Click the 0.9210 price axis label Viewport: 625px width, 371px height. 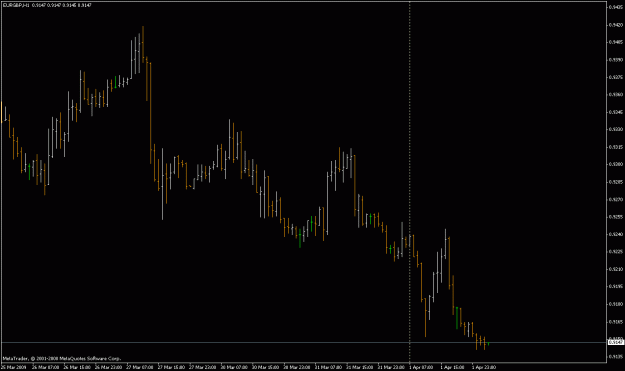(616, 269)
